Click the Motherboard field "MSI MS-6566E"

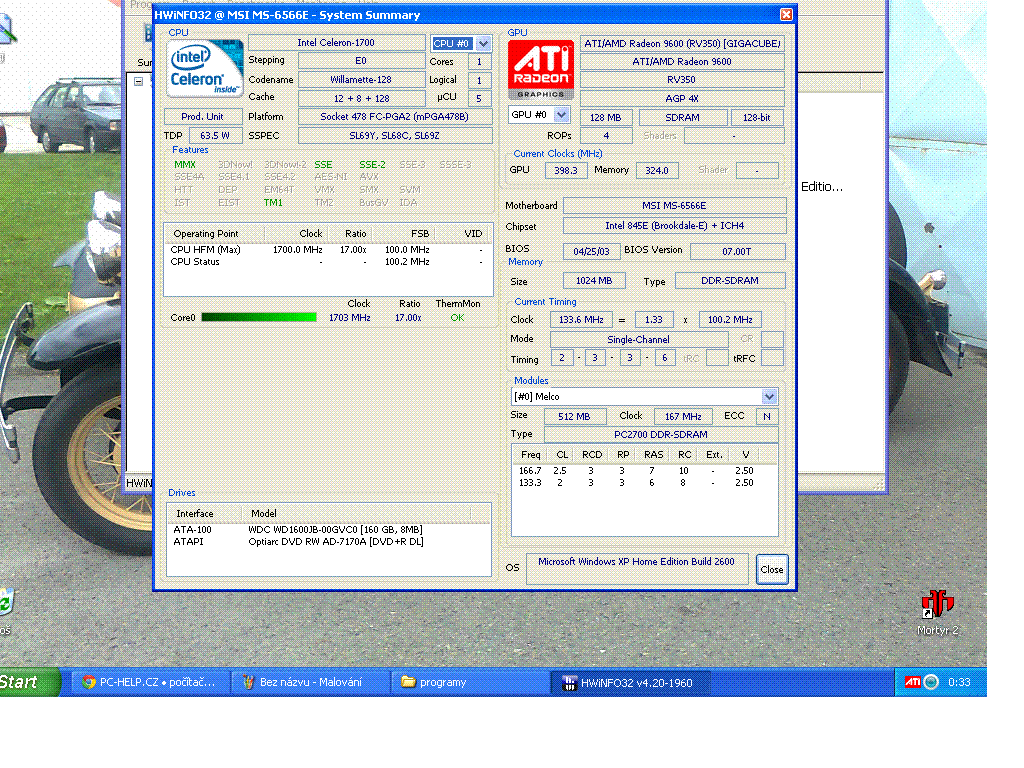[x=674, y=206]
